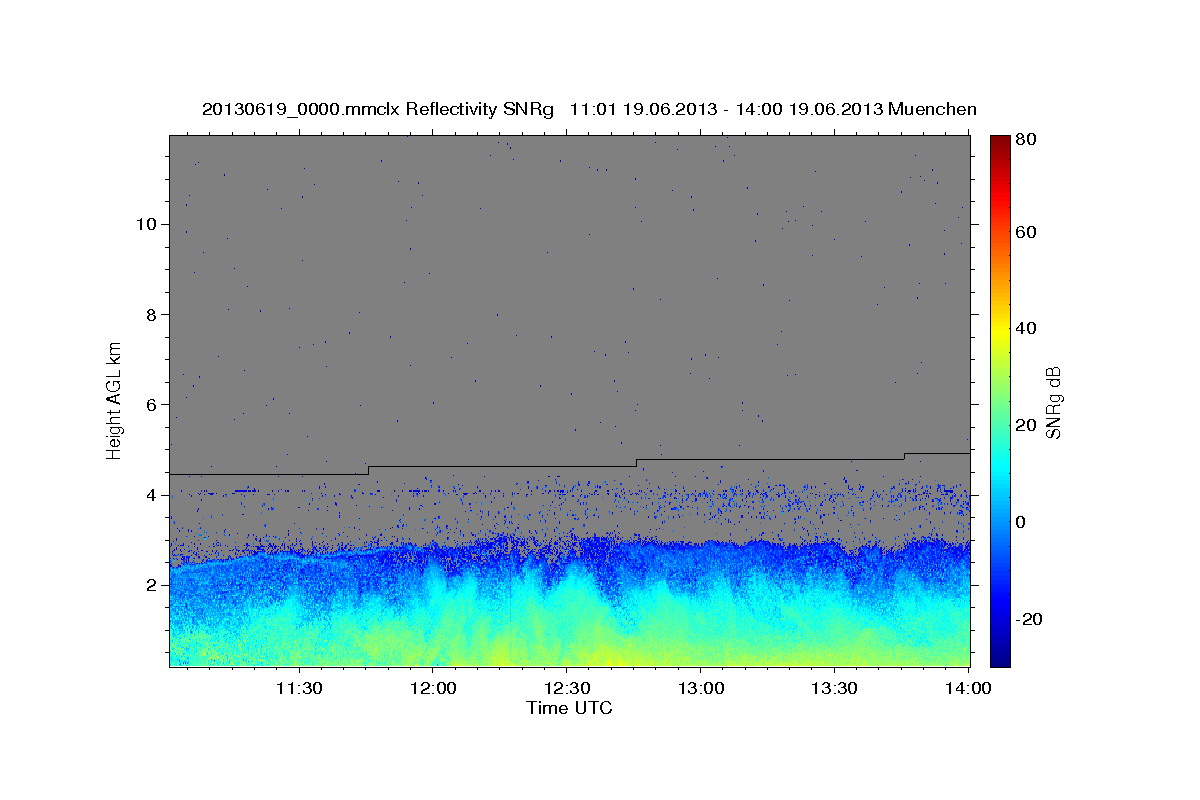
Task: Click the 12:00 time tick label
Action: [434, 688]
